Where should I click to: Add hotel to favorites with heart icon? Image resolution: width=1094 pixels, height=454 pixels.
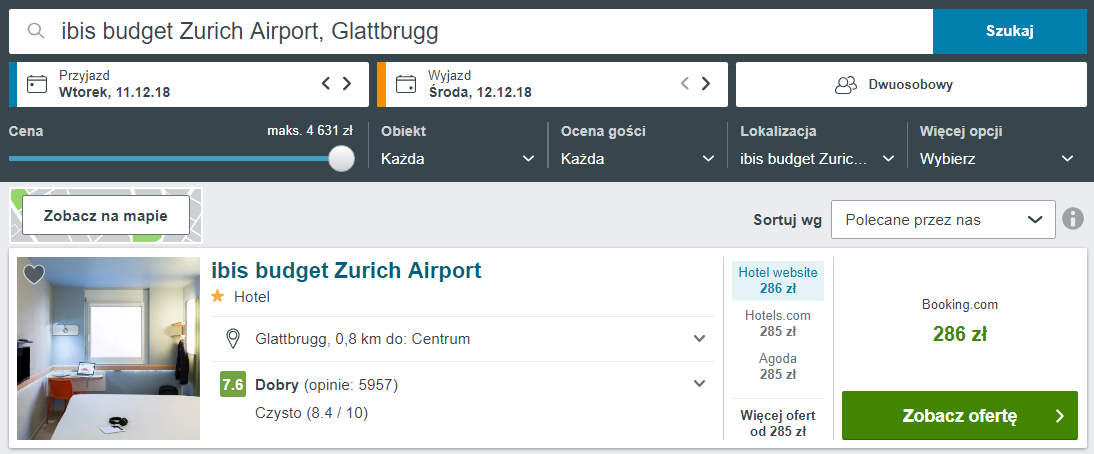[33, 275]
